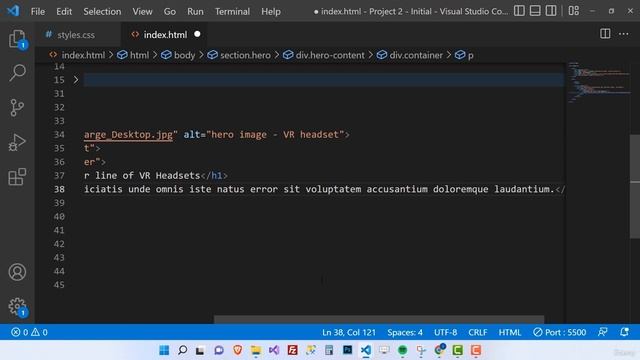
Task: Toggle the bottom panel layout
Action: coord(535,11)
